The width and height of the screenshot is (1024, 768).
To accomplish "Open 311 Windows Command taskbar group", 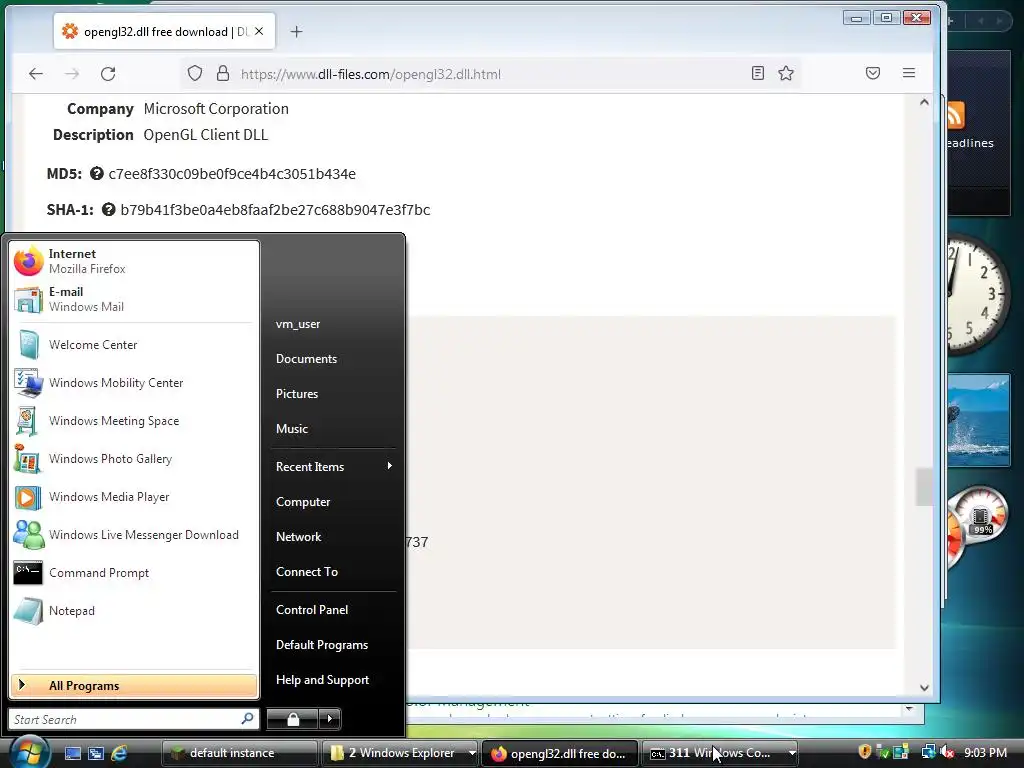I will (x=721, y=753).
